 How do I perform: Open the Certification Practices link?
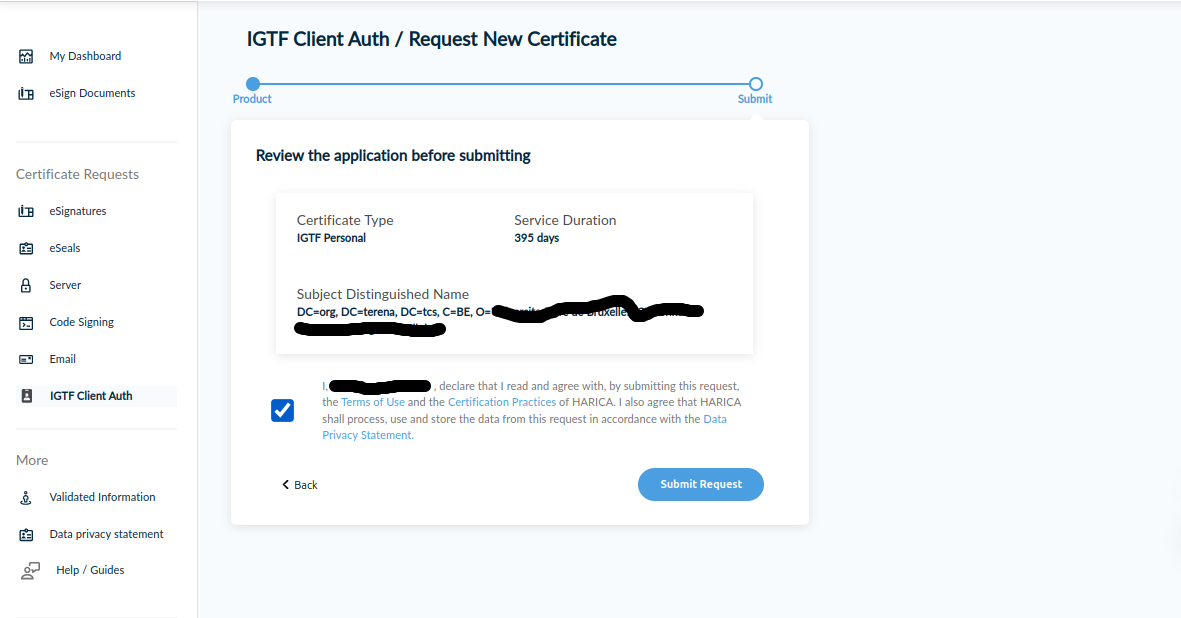[x=501, y=402]
